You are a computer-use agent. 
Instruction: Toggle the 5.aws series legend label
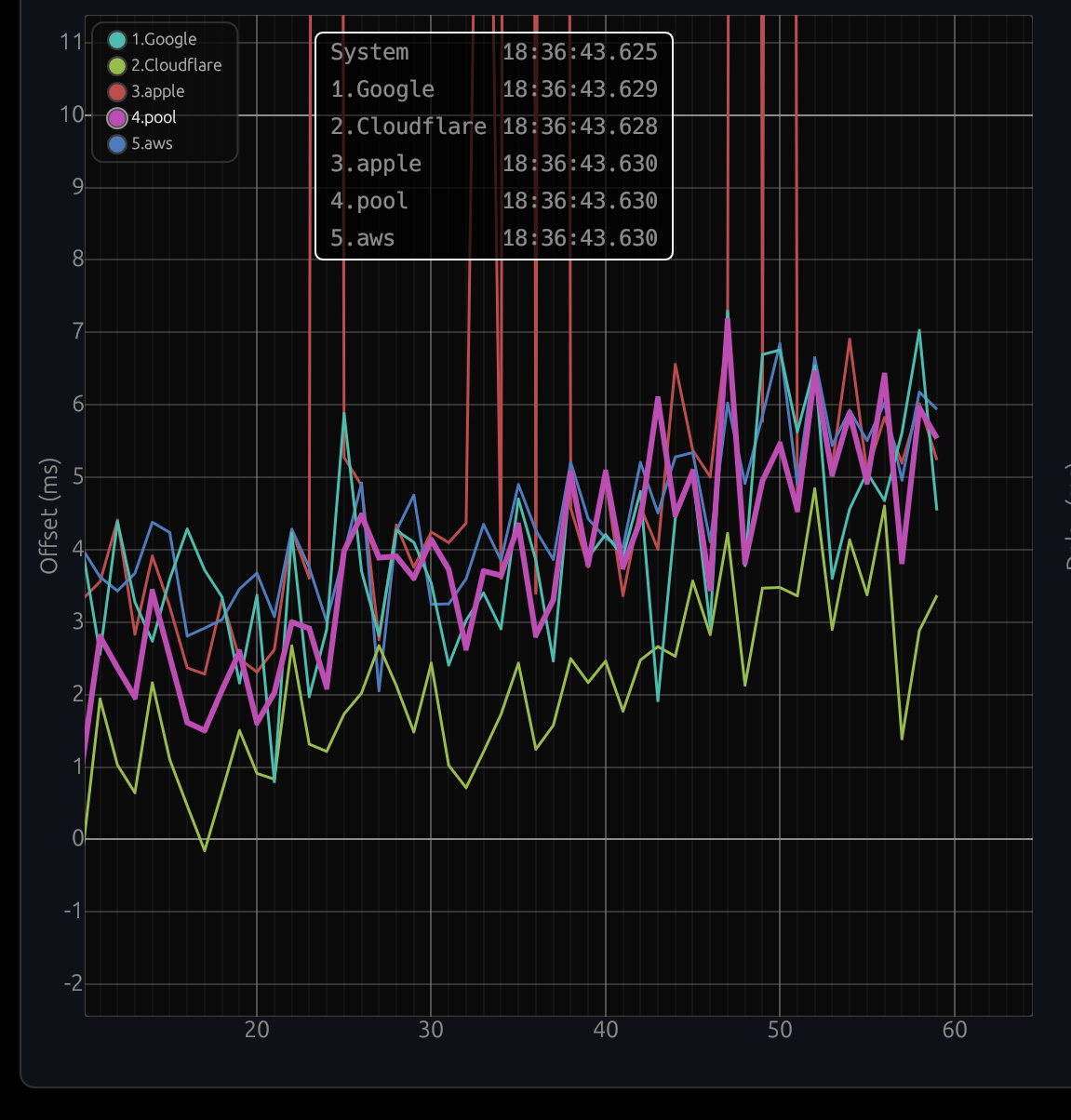click(152, 143)
